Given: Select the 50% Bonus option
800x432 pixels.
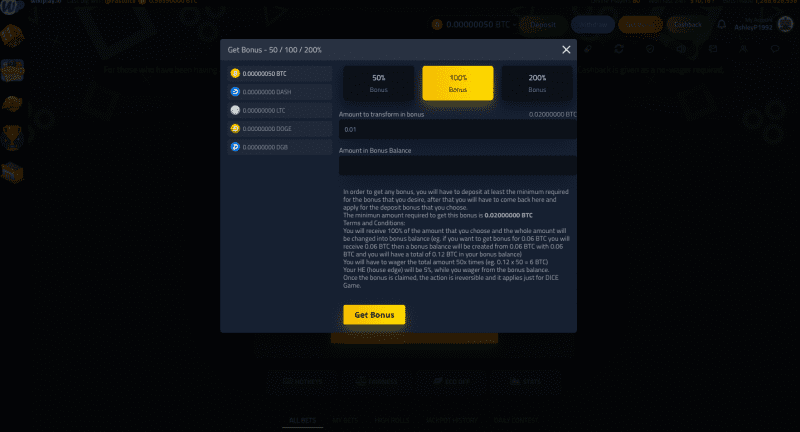Looking at the screenshot, I should coord(379,83).
